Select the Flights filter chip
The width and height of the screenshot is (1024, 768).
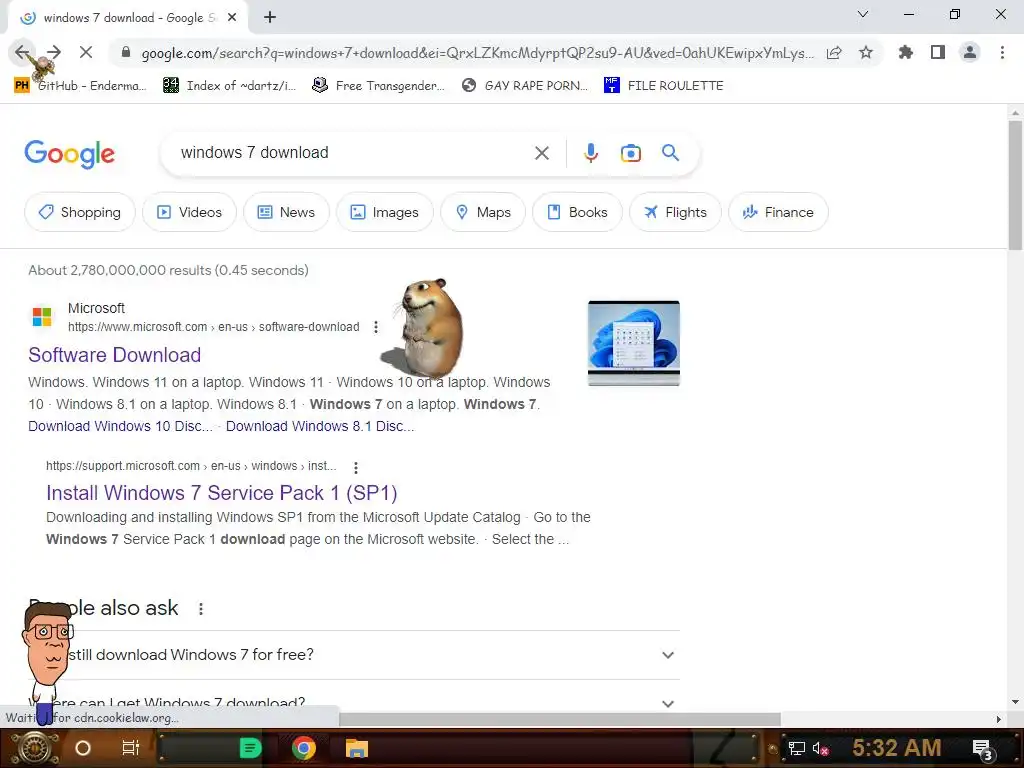pos(675,212)
